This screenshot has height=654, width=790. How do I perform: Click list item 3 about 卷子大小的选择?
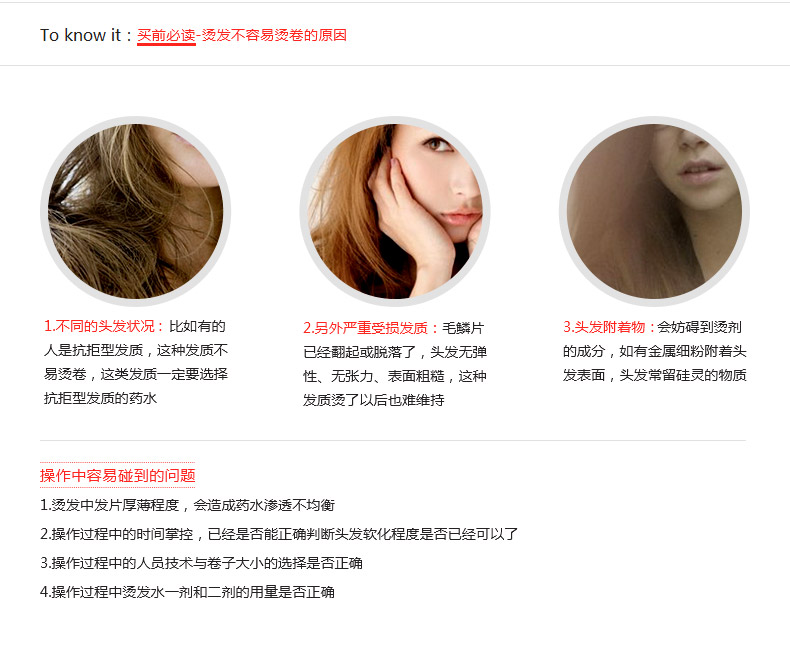[202, 563]
